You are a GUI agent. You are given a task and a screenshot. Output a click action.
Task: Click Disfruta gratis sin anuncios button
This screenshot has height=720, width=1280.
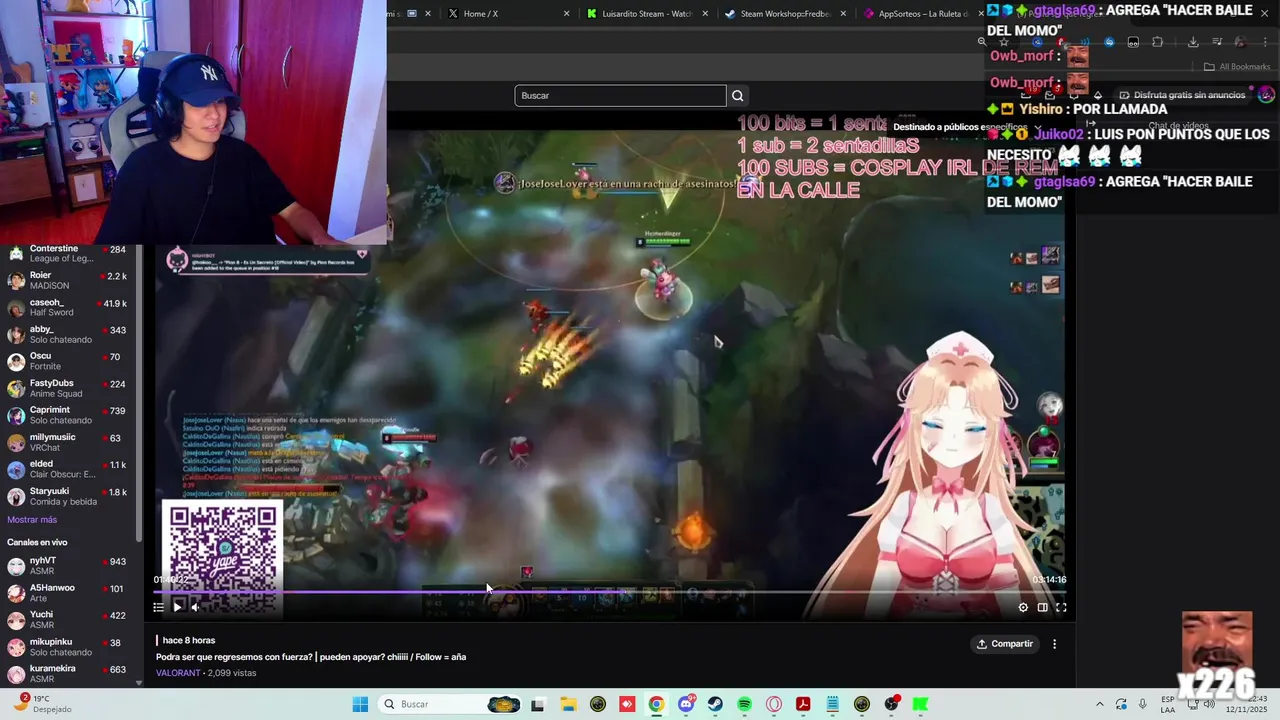point(1182,95)
